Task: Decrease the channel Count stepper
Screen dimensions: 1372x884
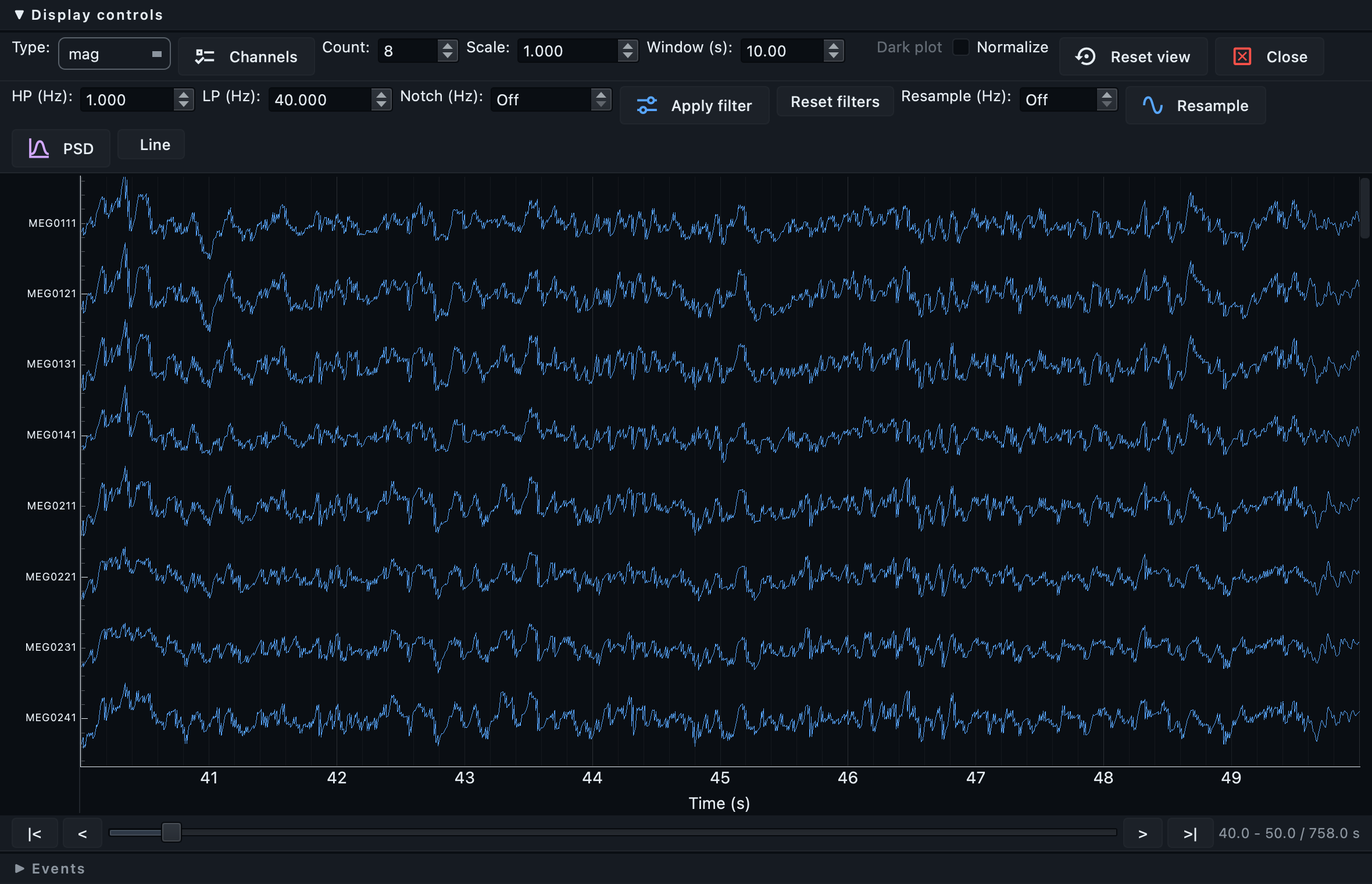Action: (447, 56)
